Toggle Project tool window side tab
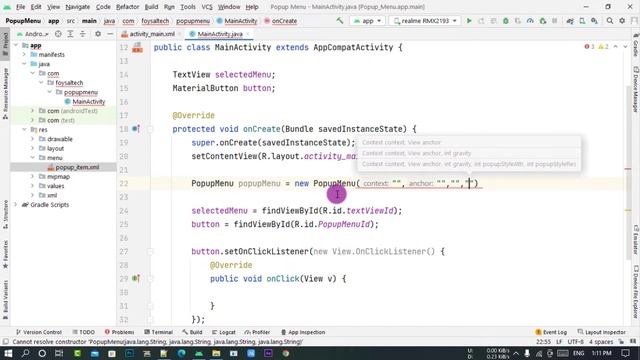Screen dimensions: 640x360 click(5, 45)
